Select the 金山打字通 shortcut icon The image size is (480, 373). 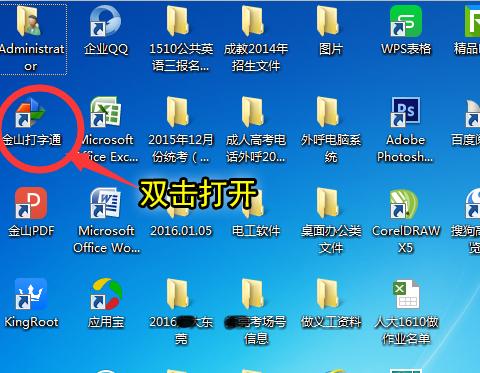(31, 113)
